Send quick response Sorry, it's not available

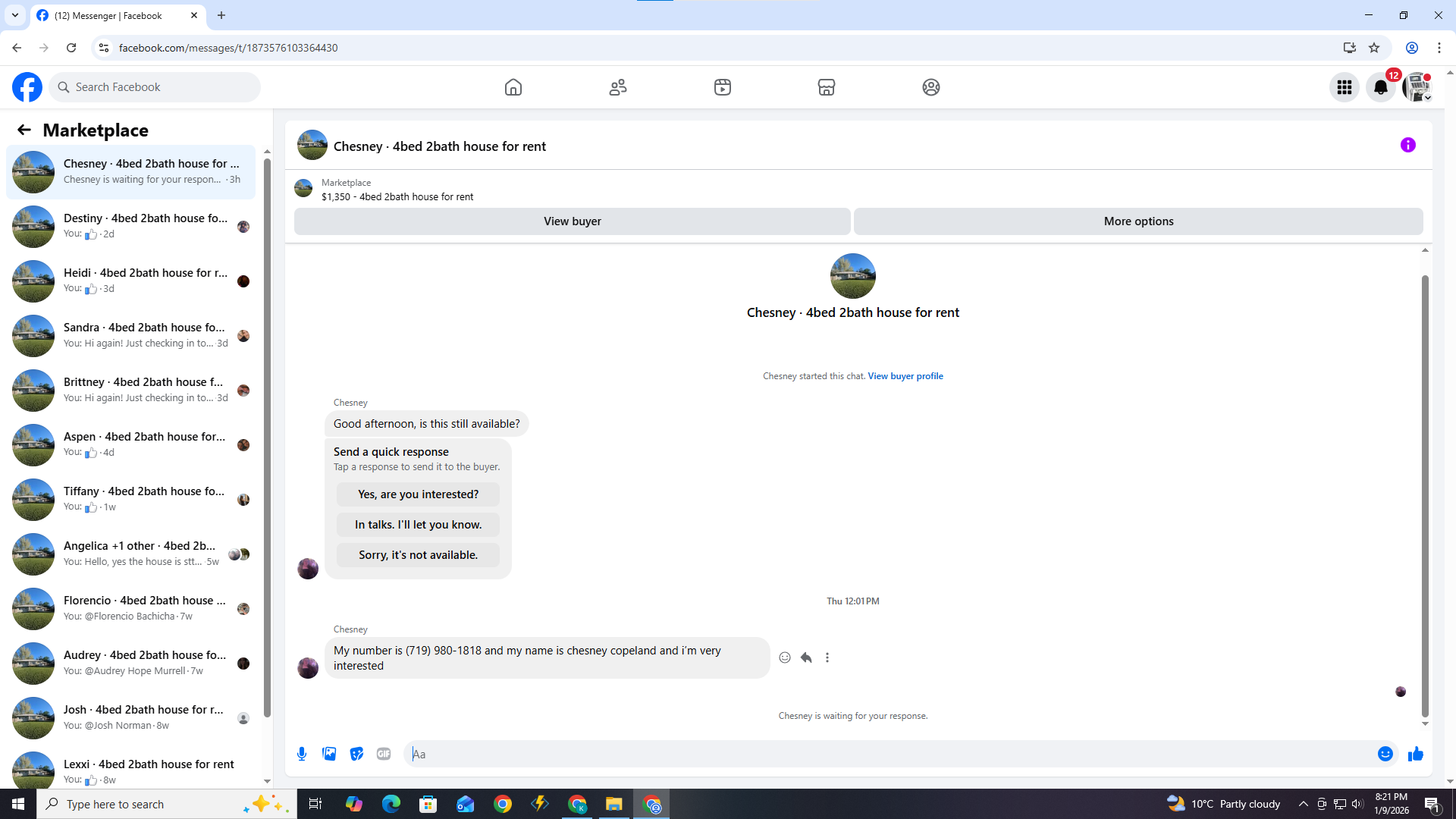(x=418, y=555)
